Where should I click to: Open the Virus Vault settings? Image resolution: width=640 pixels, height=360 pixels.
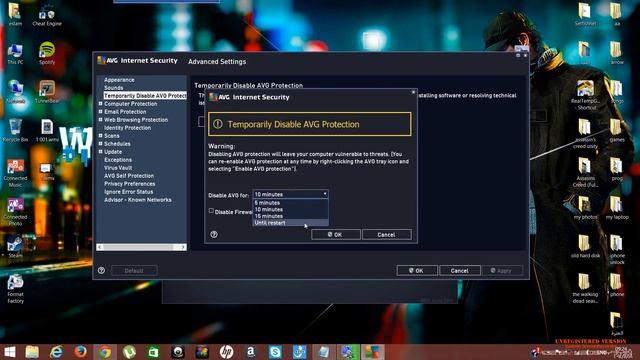[x=118, y=168]
